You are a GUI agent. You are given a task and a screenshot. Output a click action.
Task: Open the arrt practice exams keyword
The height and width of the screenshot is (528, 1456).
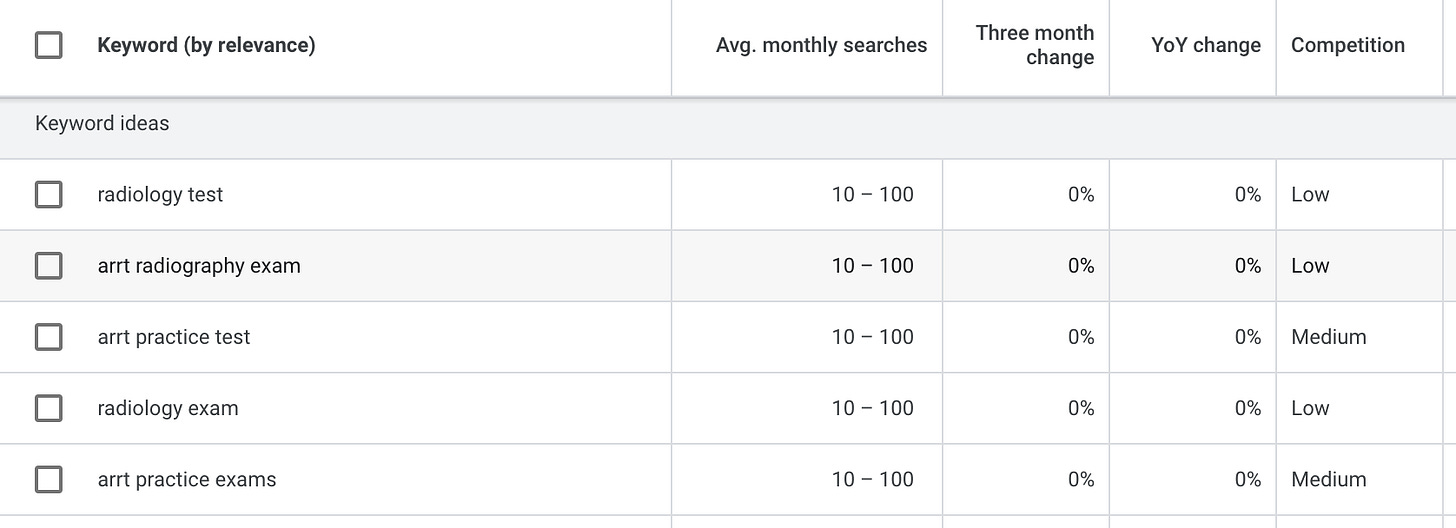(x=187, y=479)
